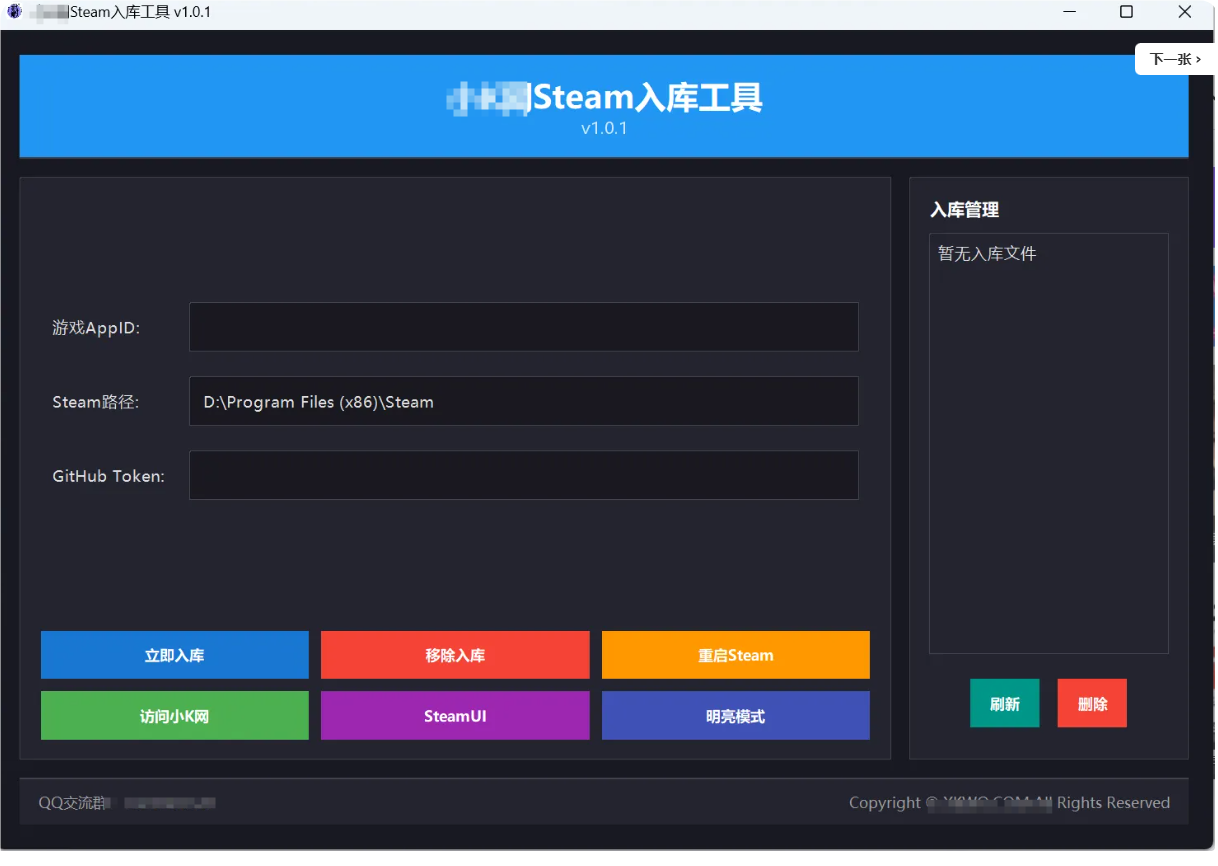Image resolution: width=1218 pixels, height=866 pixels.
Task: Focus the Steam路径 path field
Action: coord(523,401)
